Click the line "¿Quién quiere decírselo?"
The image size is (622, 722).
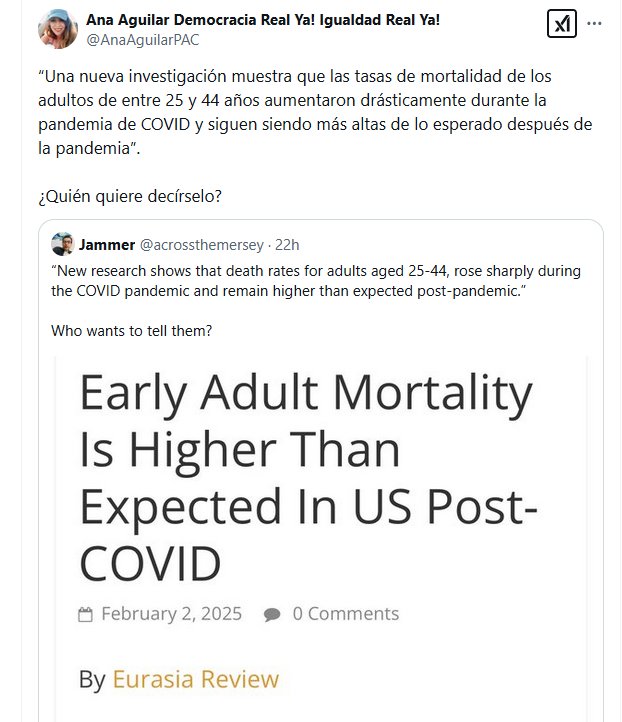pyautogui.click(x=130, y=196)
